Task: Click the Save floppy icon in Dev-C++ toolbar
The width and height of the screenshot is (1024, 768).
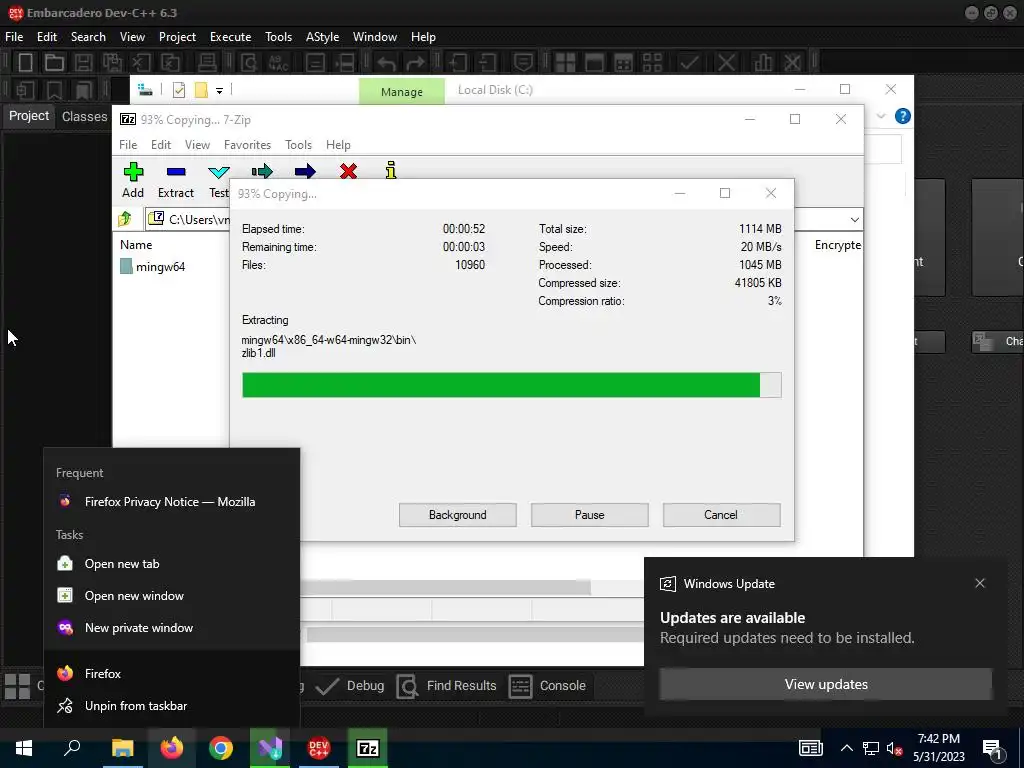Action: click(83, 63)
